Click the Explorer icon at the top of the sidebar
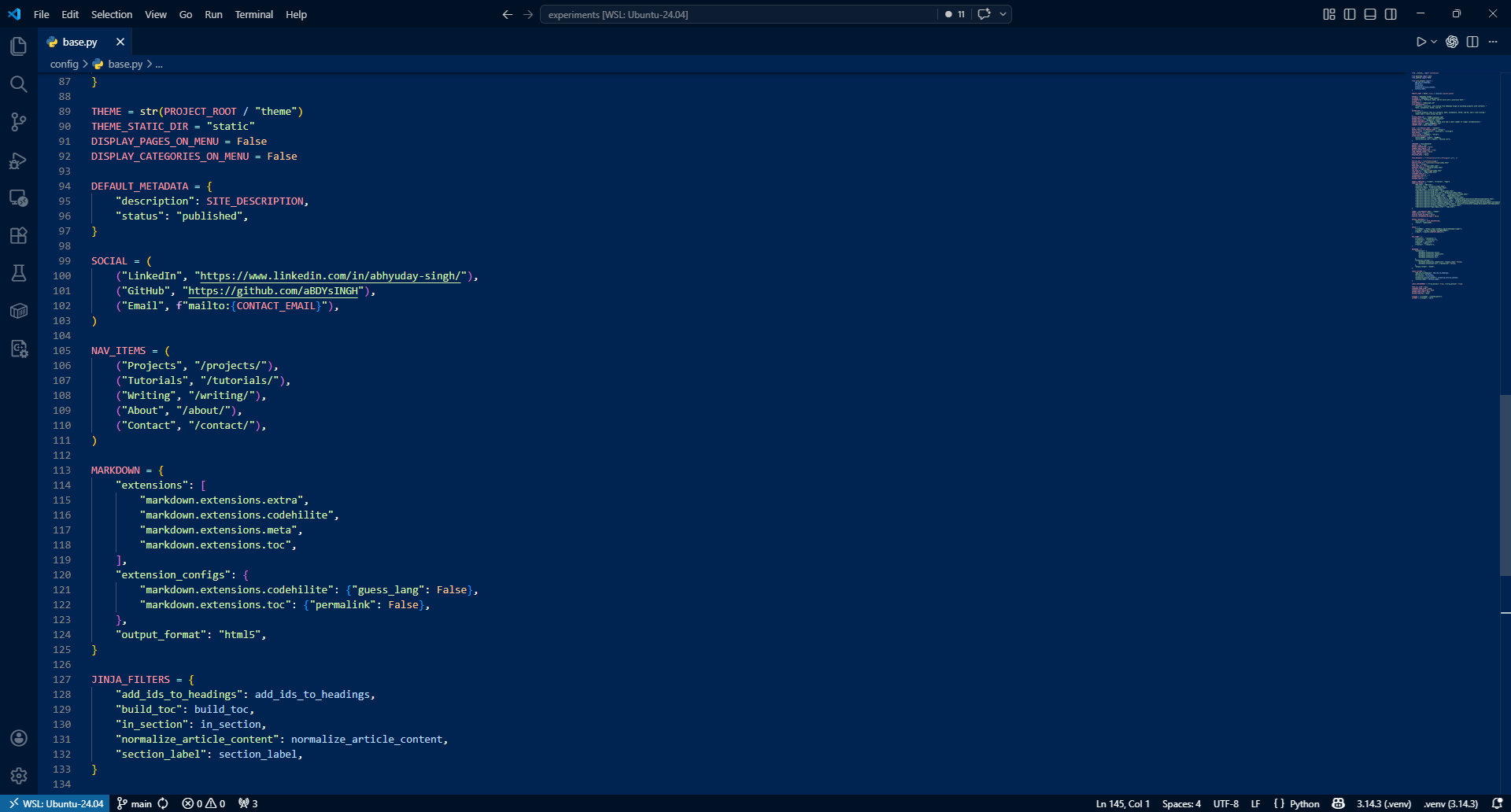This screenshot has height=812, width=1511. click(x=19, y=46)
